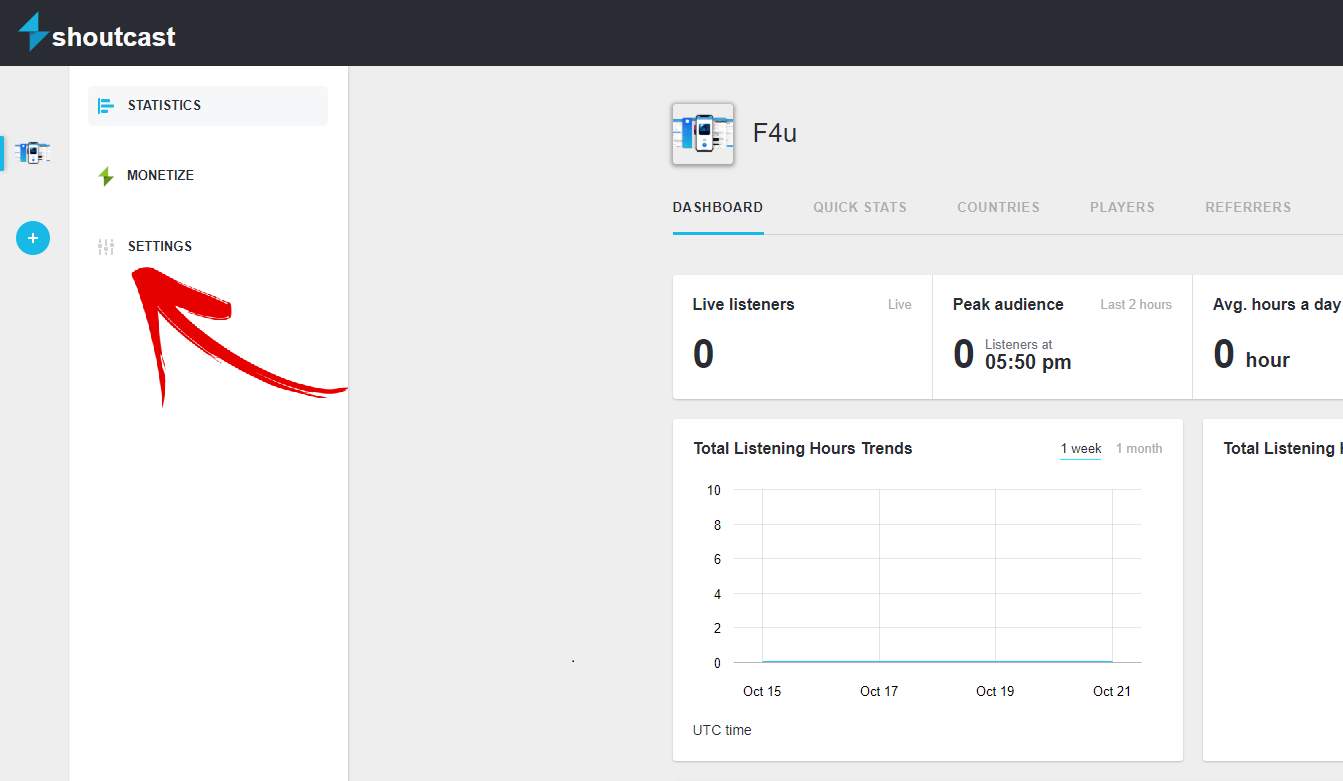
Task: Click the Live label in listeners card
Action: pyautogui.click(x=900, y=305)
